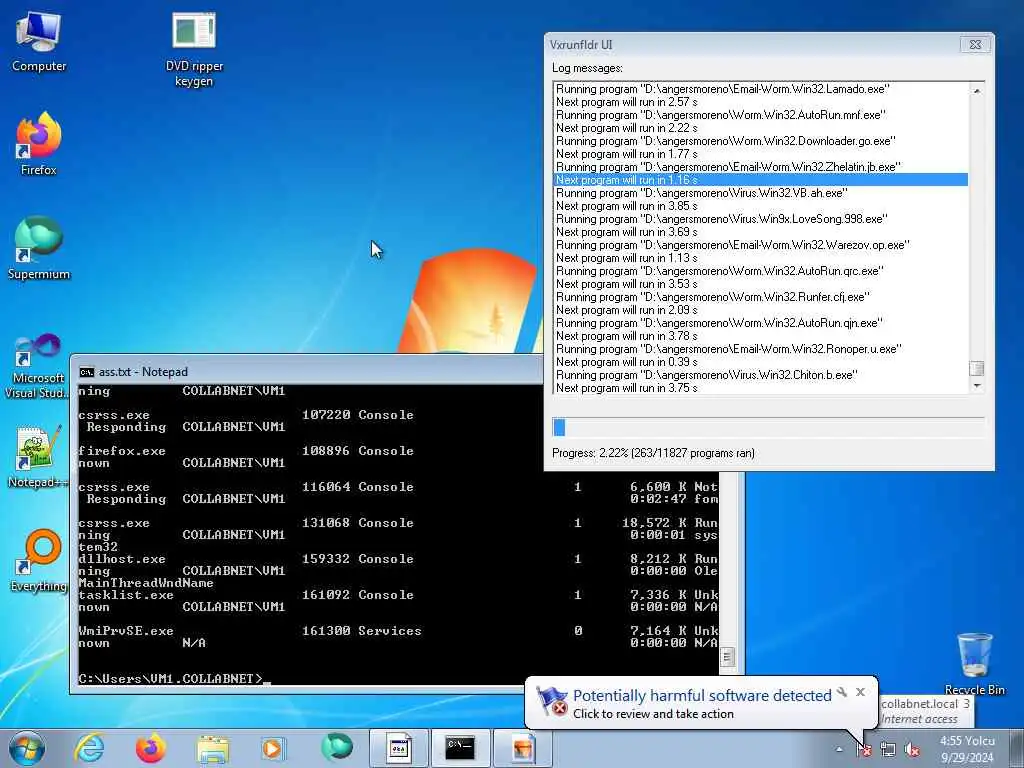The width and height of the screenshot is (1024, 768).
Task: Select log line with Worm.Win32.Runfer.cfj.exe
Action: pos(760,296)
